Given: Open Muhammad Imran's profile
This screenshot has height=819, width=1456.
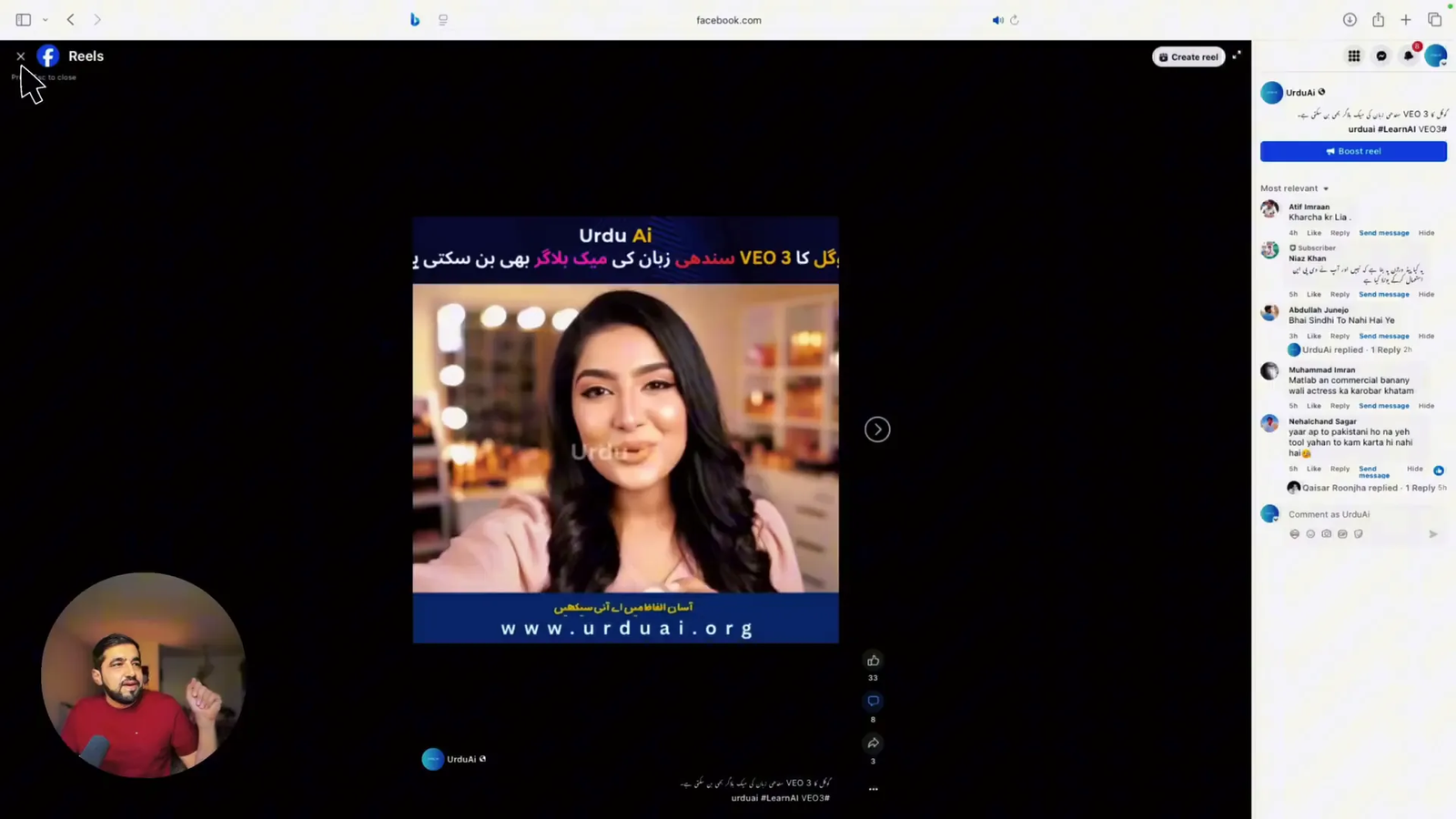Looking at the screenshot, I should click(1321, 370).
